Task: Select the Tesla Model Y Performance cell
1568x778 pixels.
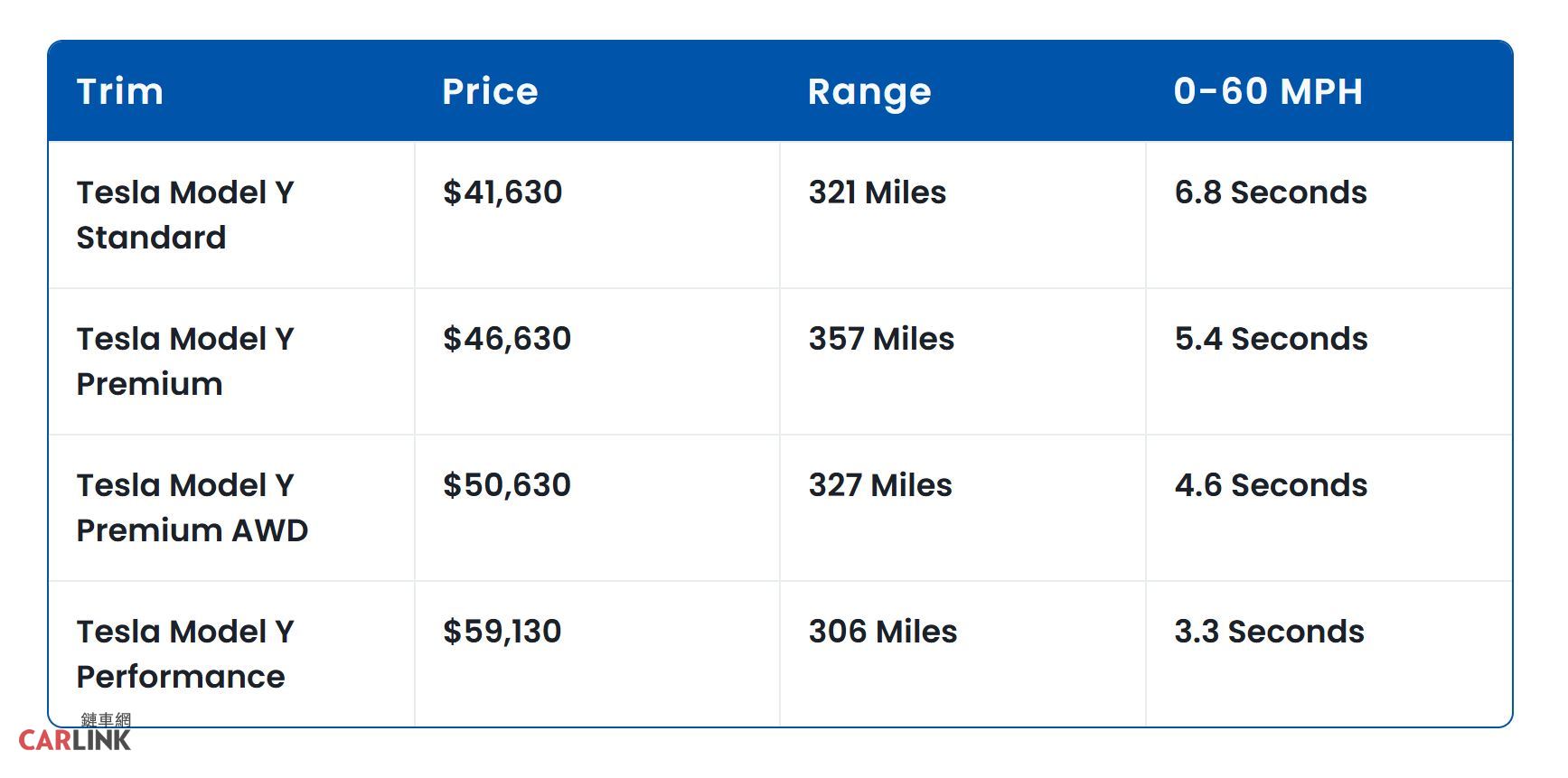Action: (x=185, y=654)
